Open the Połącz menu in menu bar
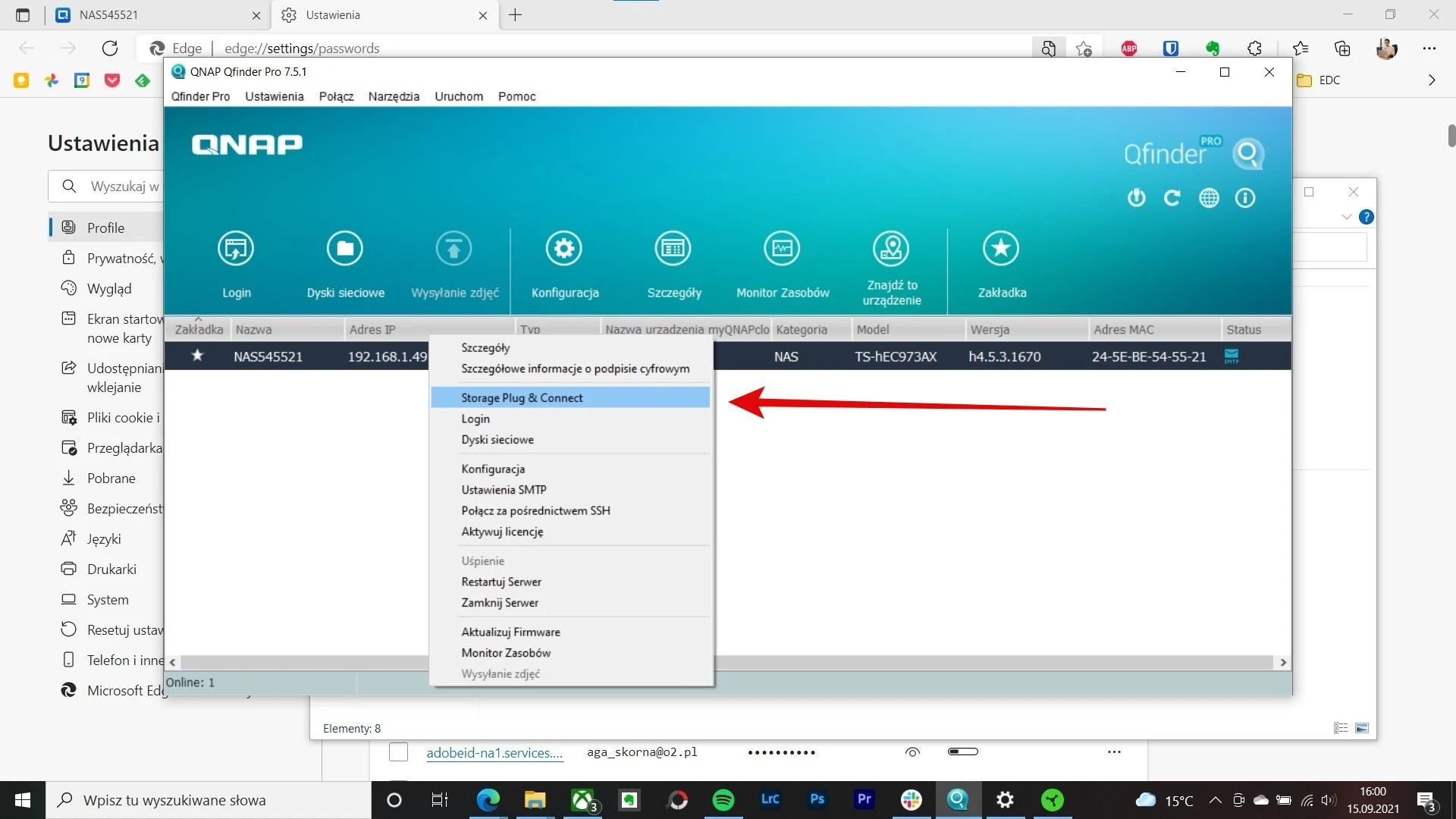Viewport: 1456px width, 819px height. 336,96
